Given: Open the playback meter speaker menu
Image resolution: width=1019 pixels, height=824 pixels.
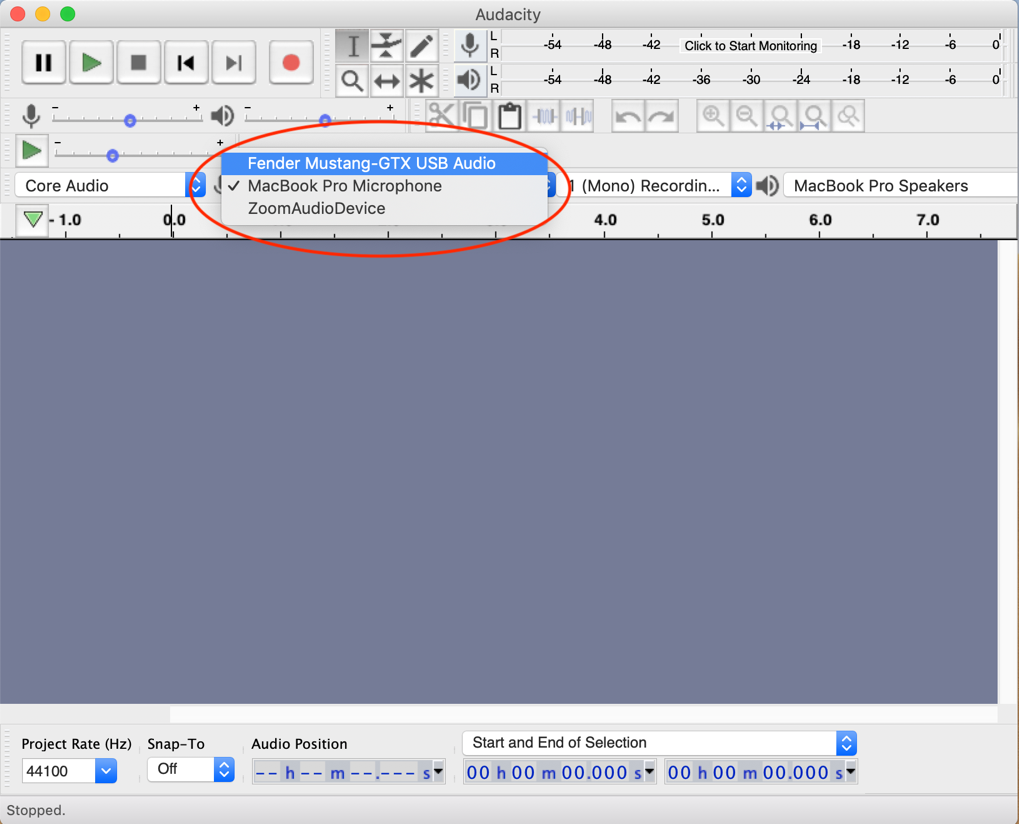Looking at the screenshot, I should 470,80.
